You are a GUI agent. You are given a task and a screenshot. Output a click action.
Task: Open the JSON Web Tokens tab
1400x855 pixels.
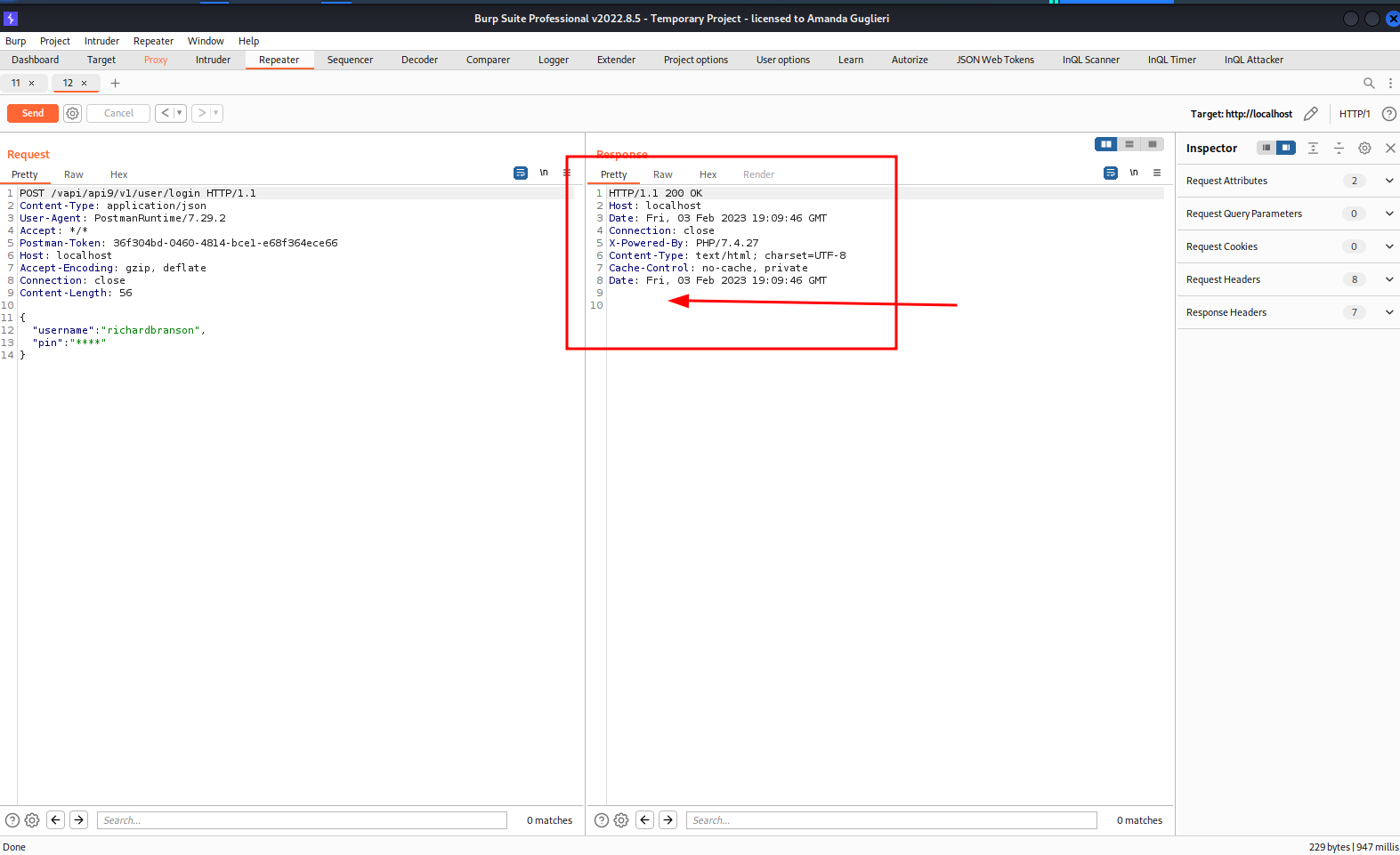coord(995,60)
